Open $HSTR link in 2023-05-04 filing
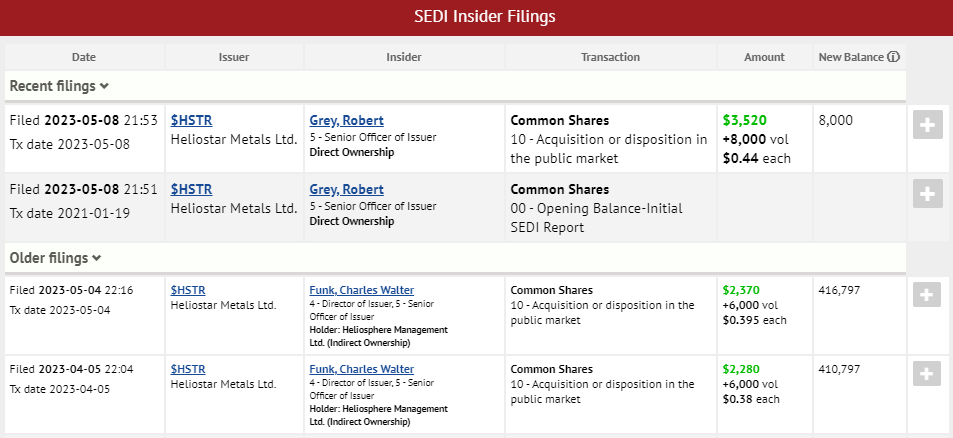The image size is (953, 438). point(188,290)
